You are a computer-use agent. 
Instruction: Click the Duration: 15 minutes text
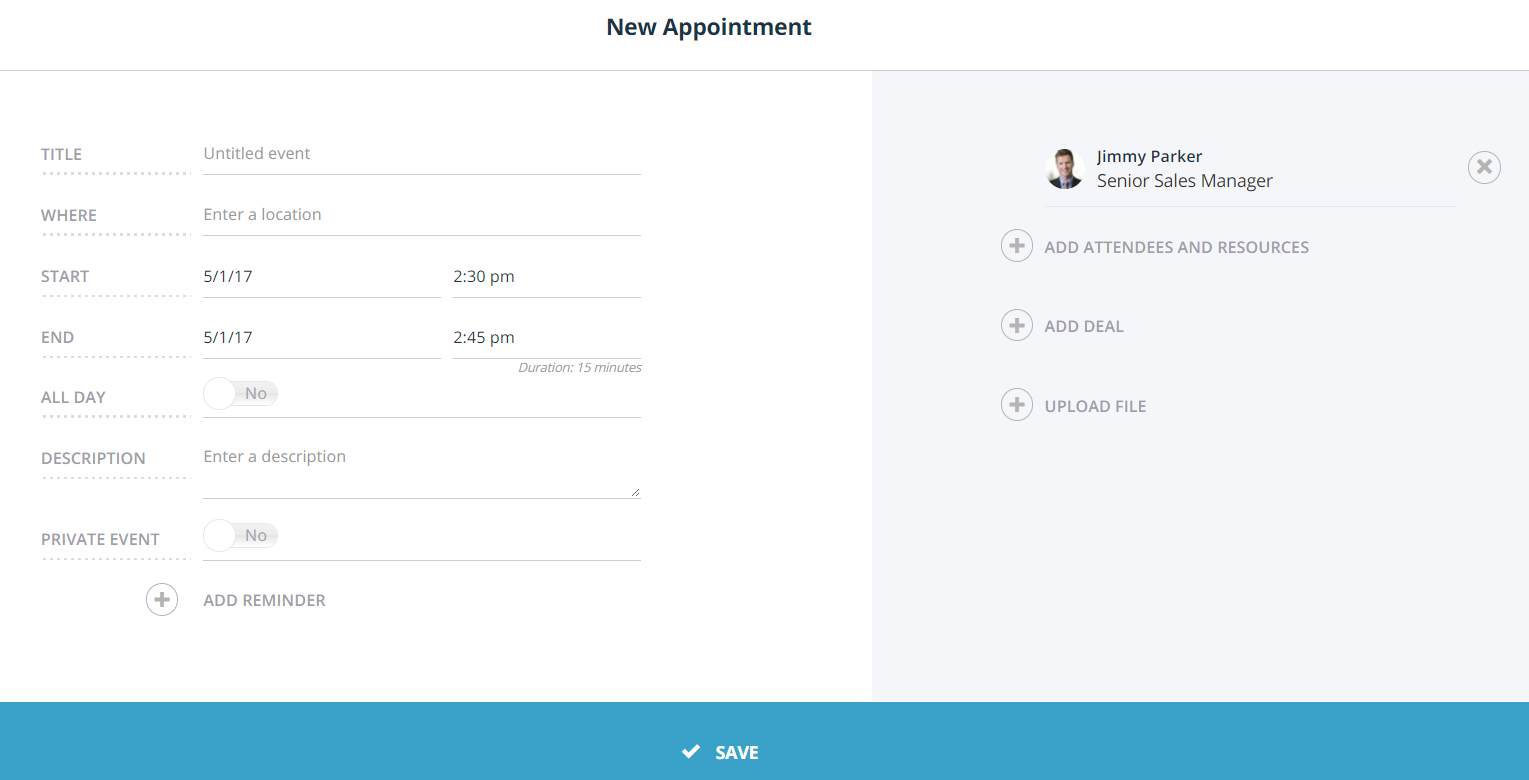(x=580, y=368)
